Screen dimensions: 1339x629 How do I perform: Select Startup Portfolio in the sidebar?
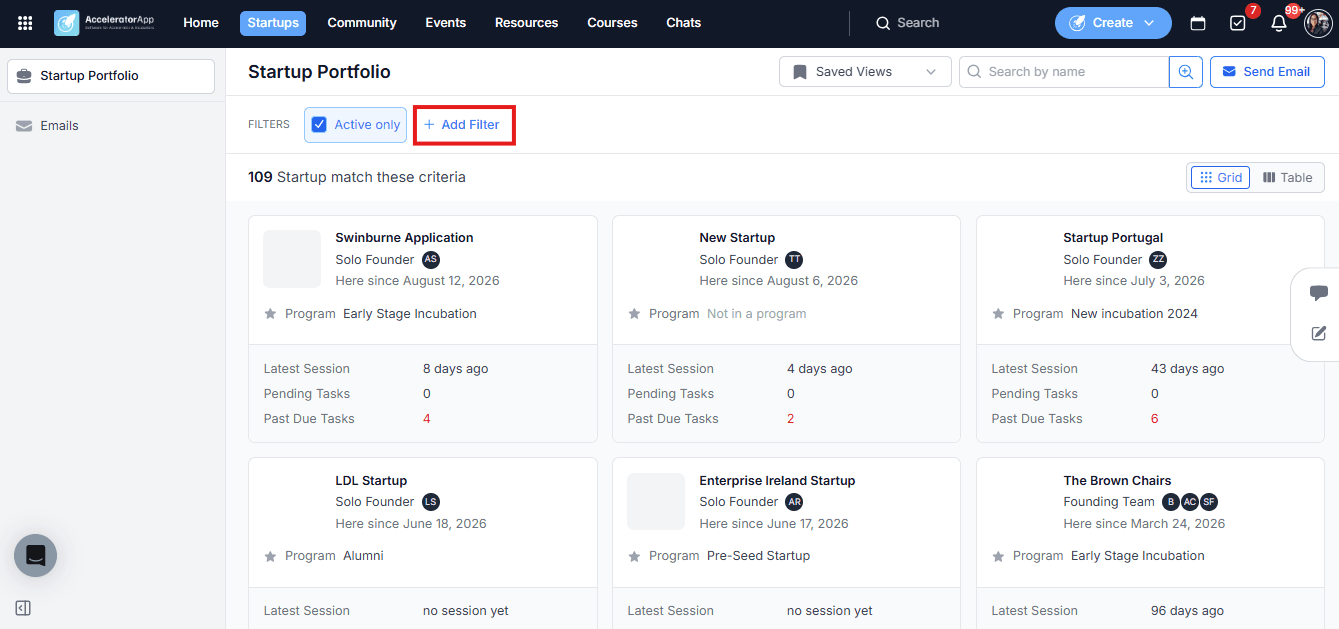(x=111, y=76)
